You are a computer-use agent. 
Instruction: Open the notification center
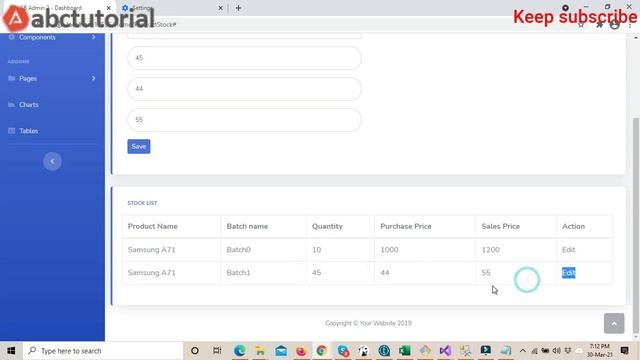tap(624, 351)
